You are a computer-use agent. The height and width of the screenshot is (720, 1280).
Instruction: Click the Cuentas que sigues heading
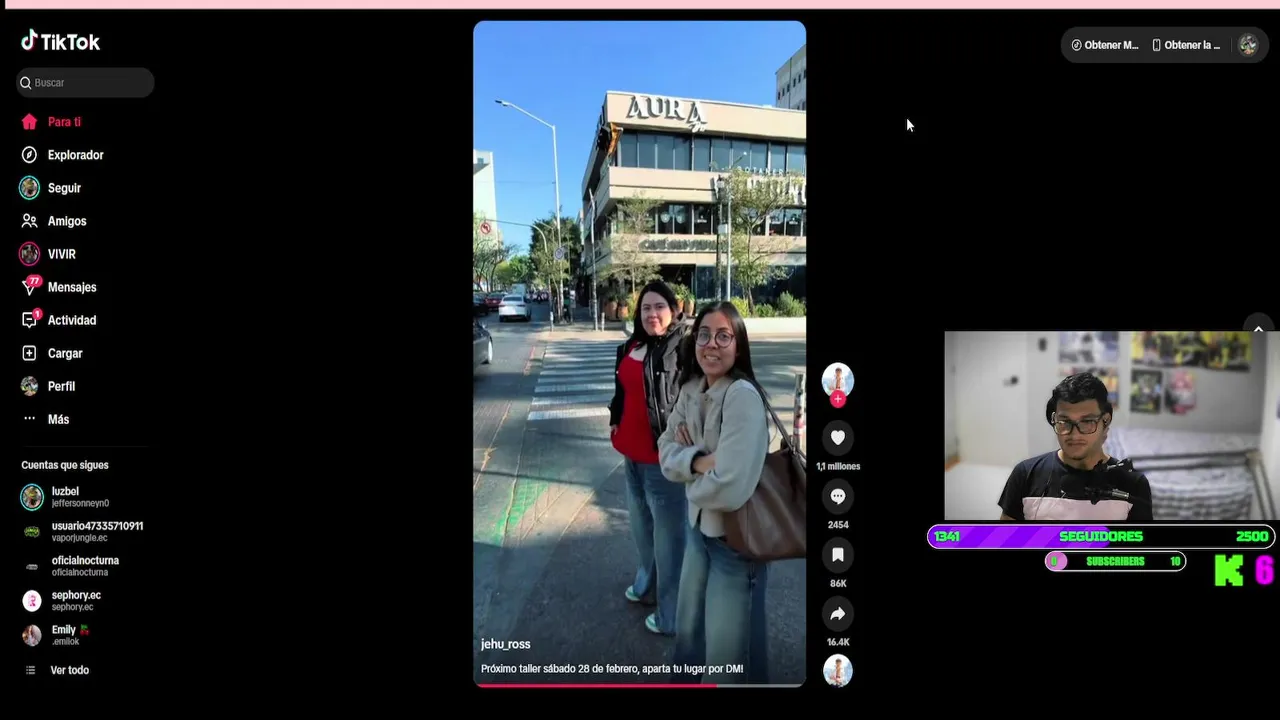[x=65, y=465]
